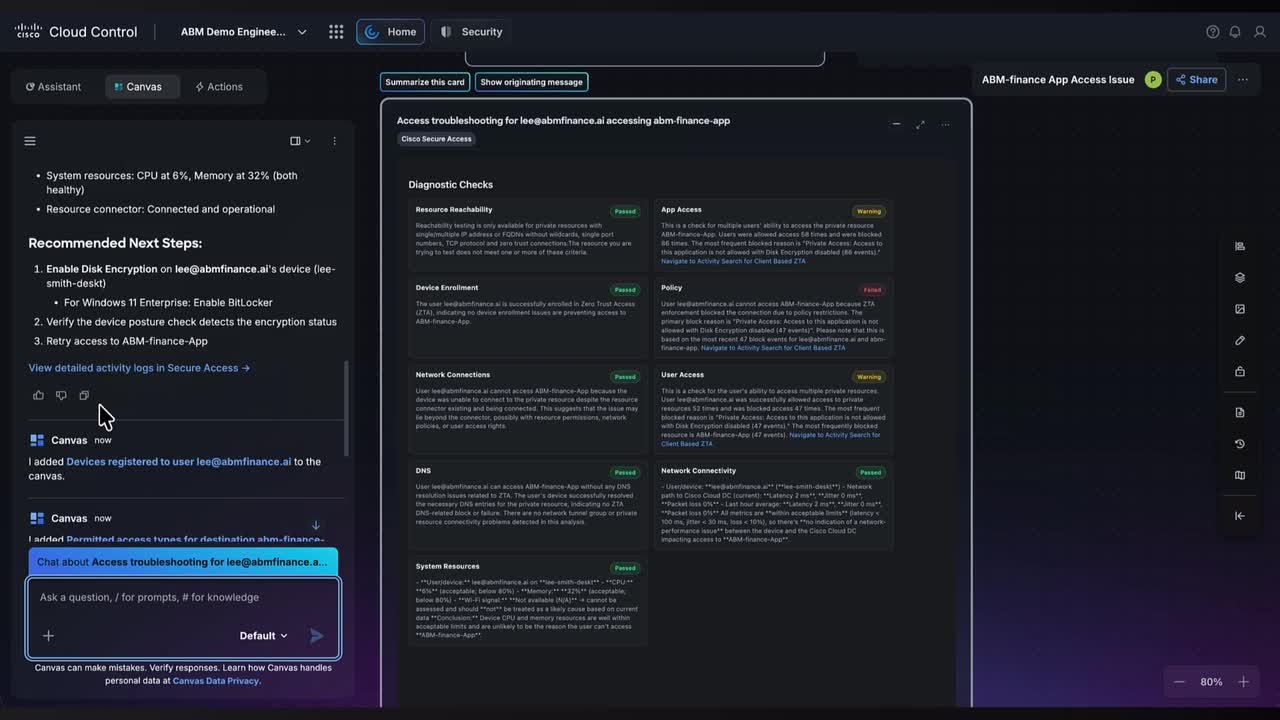Click the 'Recommended Next Steps:' heading

pos(115,243)
